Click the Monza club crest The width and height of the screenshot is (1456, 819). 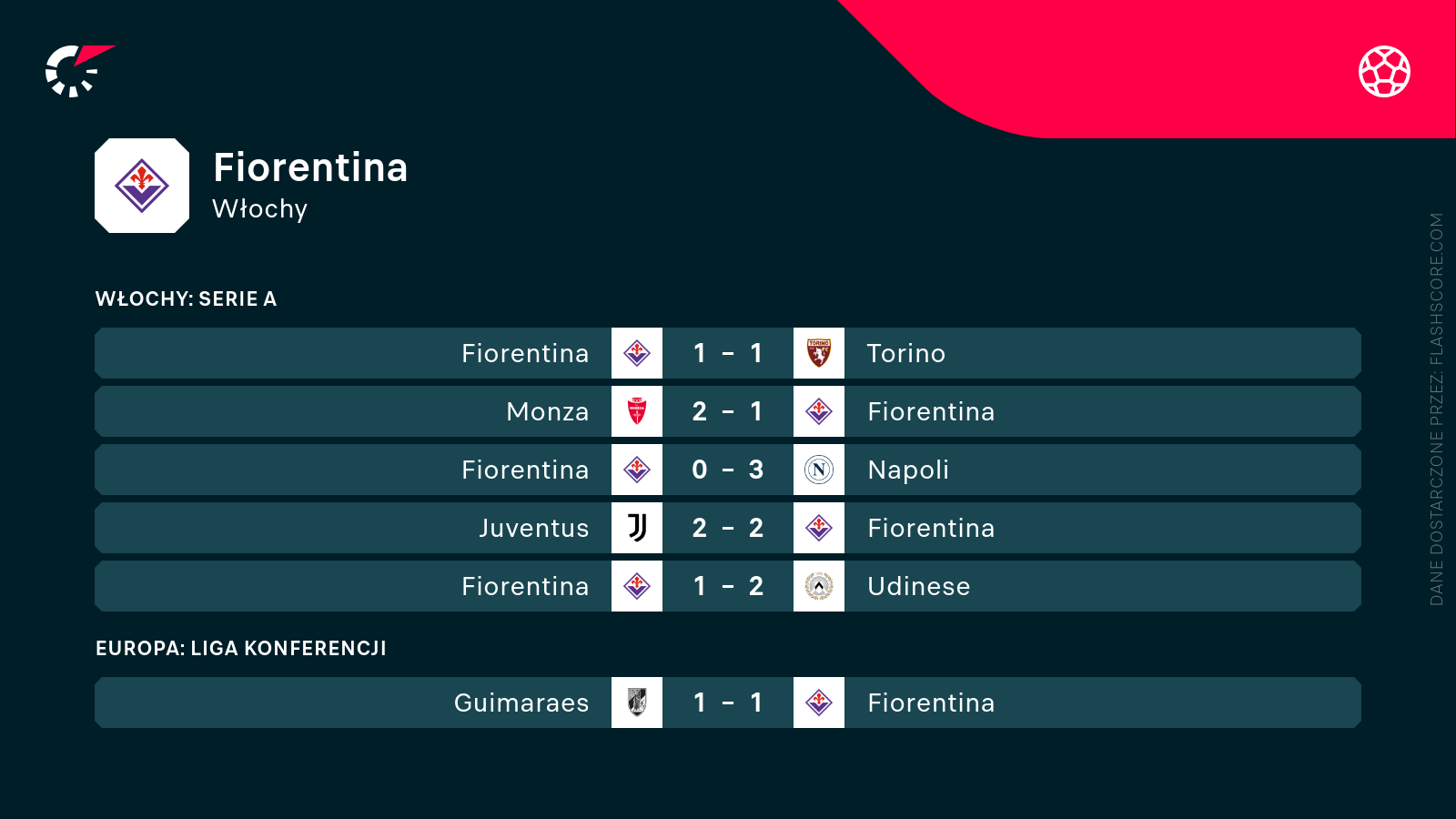[637, 411]
